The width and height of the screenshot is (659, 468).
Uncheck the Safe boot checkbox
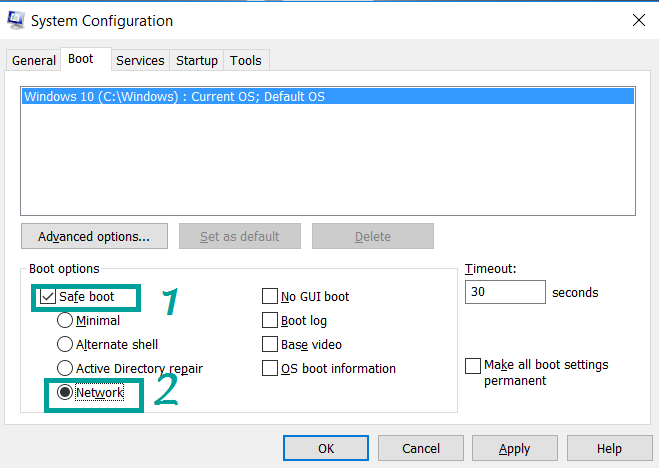tap(46, 297)
